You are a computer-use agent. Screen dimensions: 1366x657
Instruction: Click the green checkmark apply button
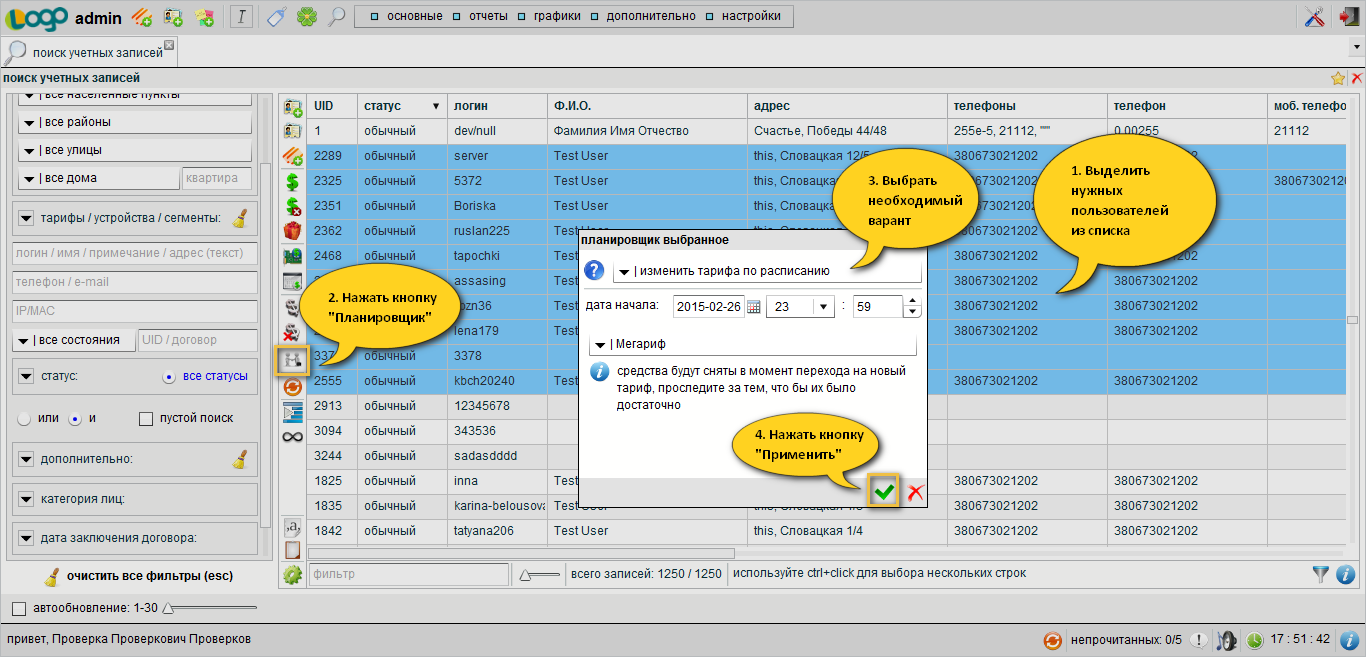(x=883, y=491)
